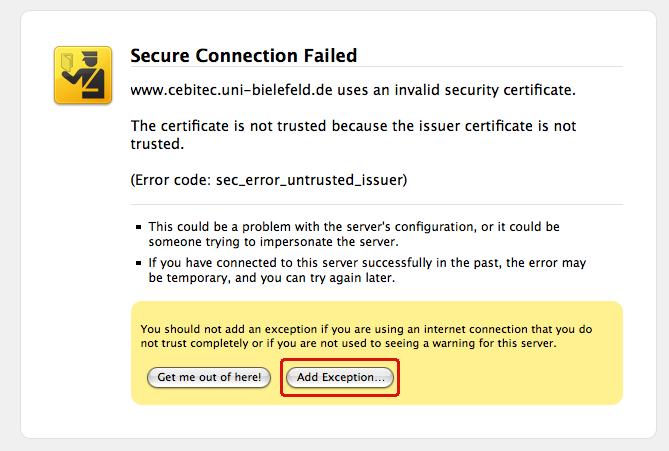Click the divider line under the heading
Image resolution: width=669 pixels, height=451 pixels.
click(377, 67)
